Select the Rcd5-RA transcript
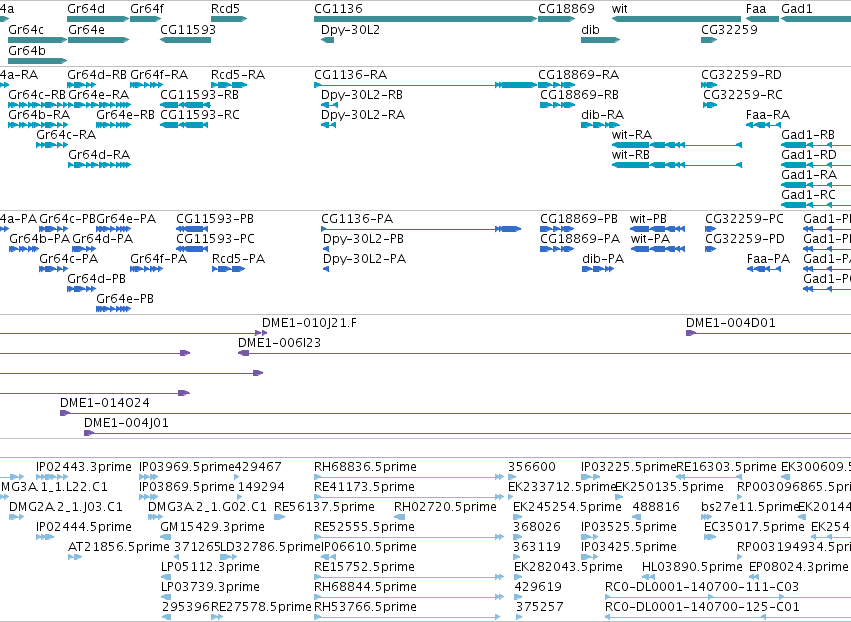Viewport: 851px width, 622px height. point(228,85)
